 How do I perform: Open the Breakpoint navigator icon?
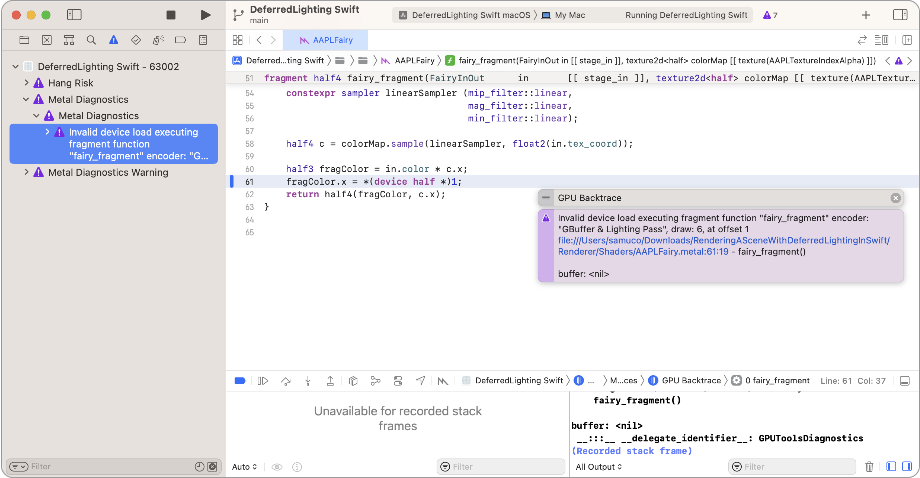[180, 40]
